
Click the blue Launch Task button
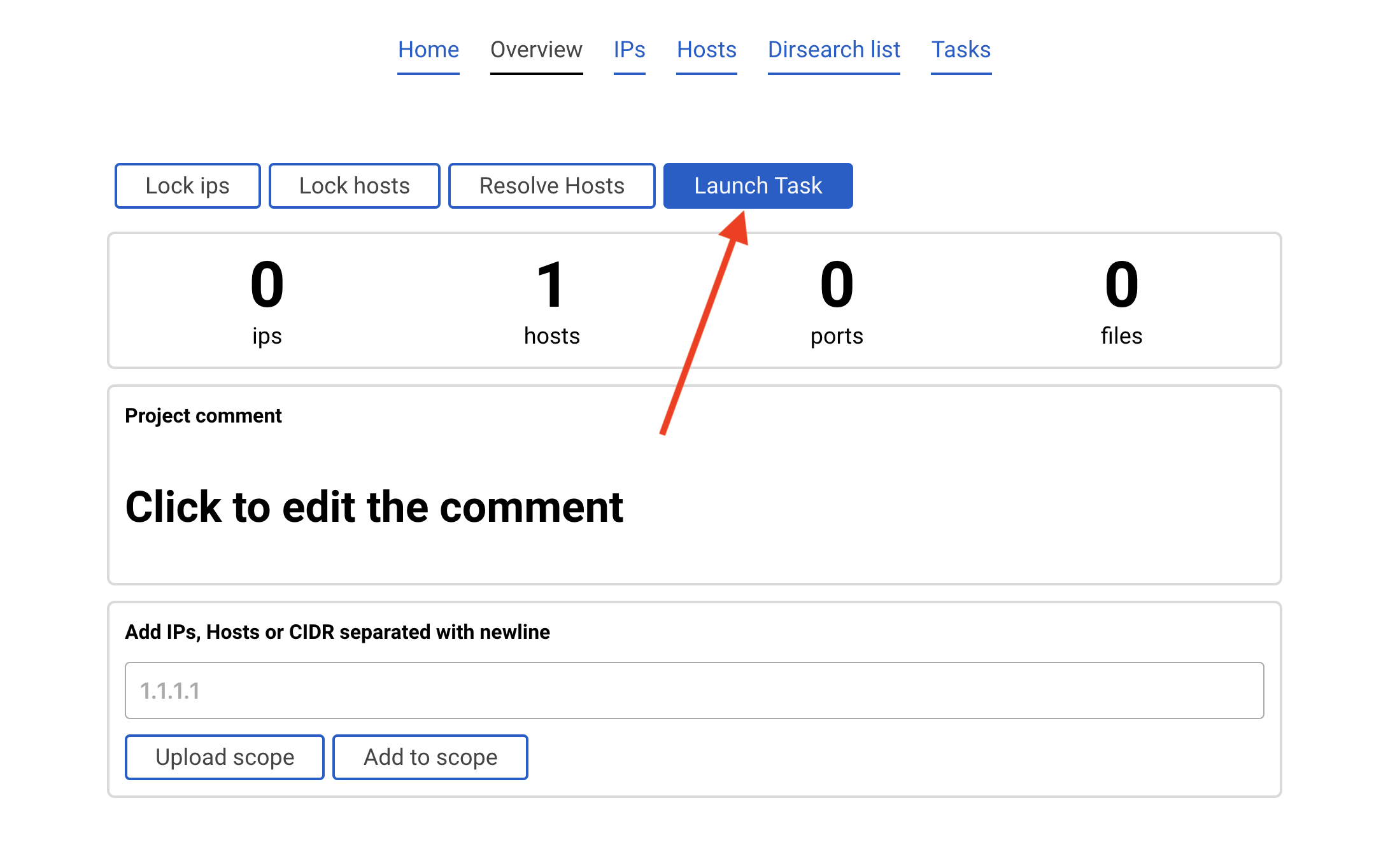[758, 186]
